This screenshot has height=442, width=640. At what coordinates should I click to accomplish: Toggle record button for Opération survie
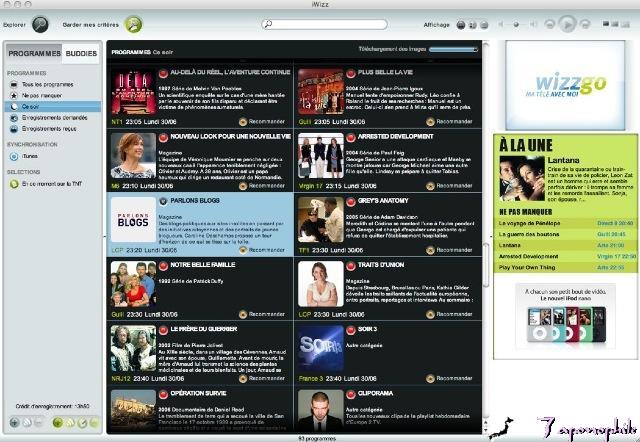[x=163, y=394]
